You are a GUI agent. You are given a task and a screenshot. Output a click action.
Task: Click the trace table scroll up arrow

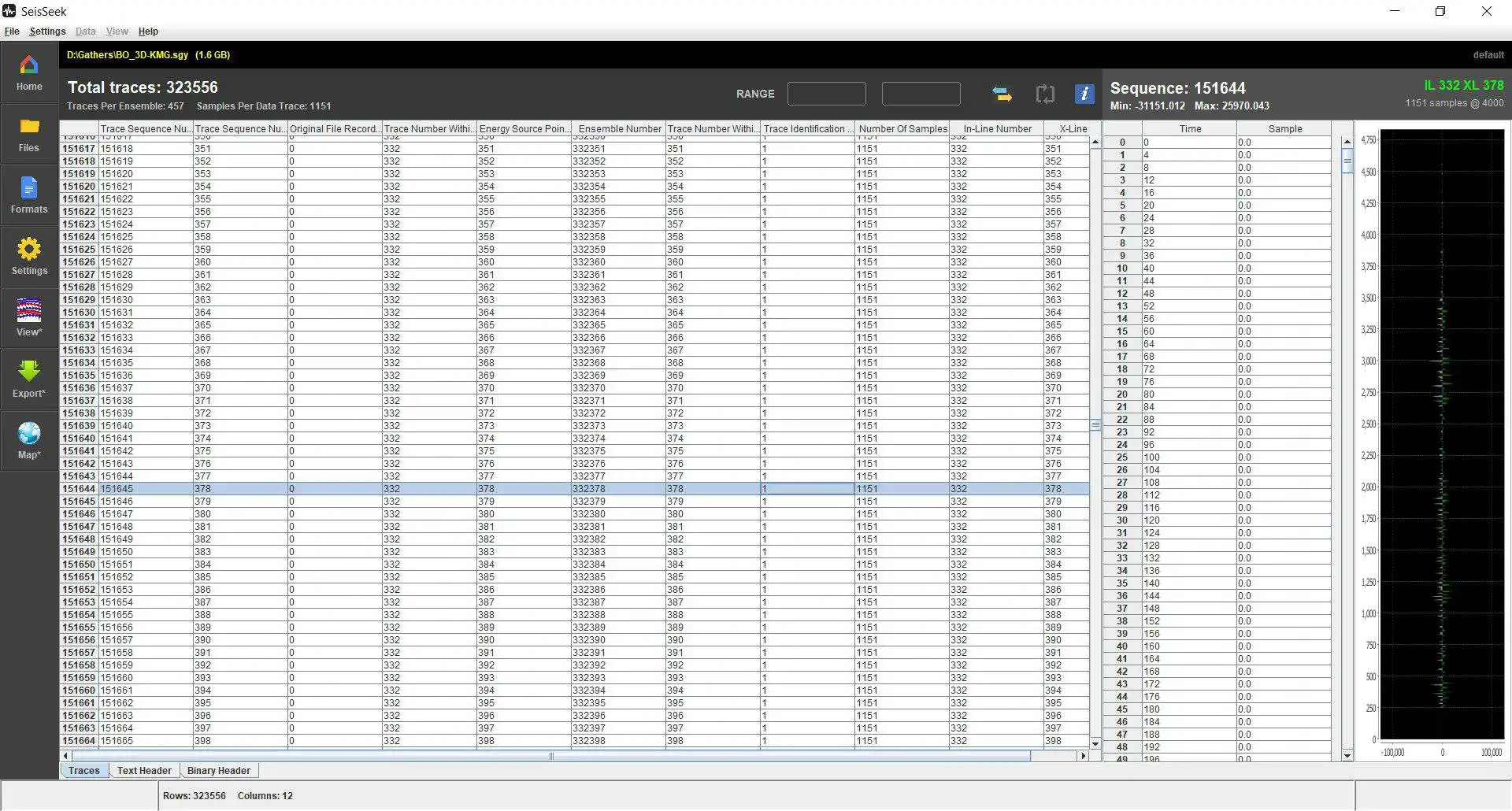1095,143
